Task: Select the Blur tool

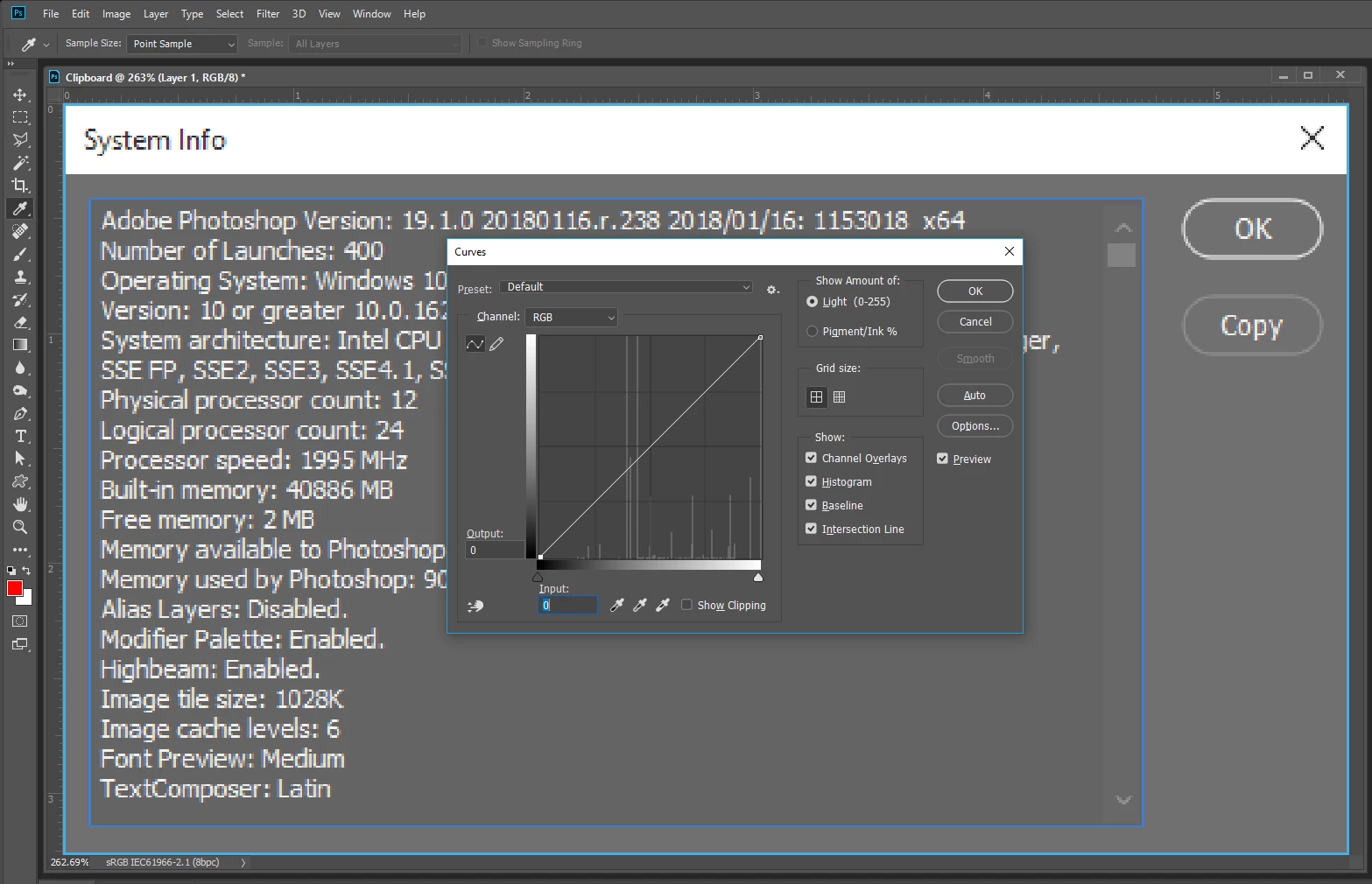Action: click(20, 368)
